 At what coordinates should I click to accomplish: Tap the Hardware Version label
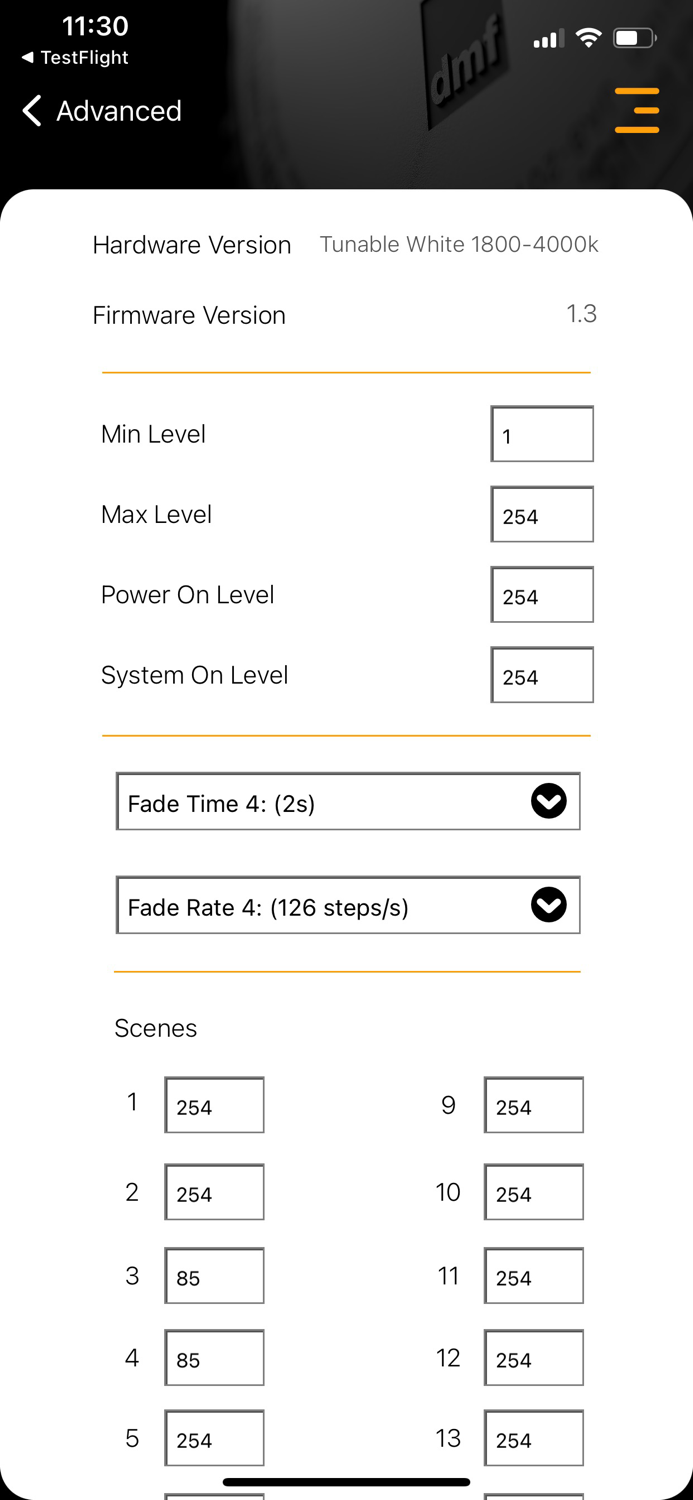click(x=191, y=245)
